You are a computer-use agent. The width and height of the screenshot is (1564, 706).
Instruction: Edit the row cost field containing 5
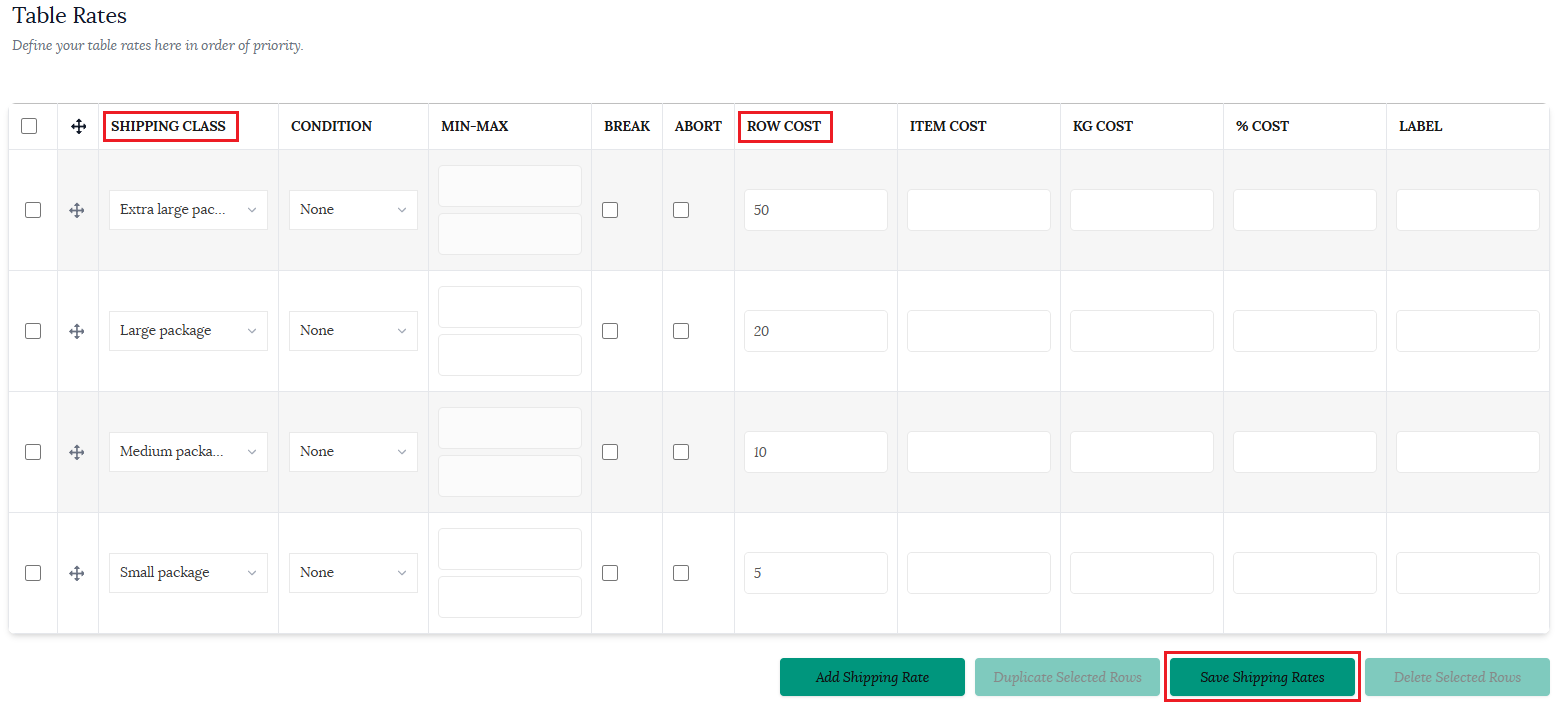[816, 573]
